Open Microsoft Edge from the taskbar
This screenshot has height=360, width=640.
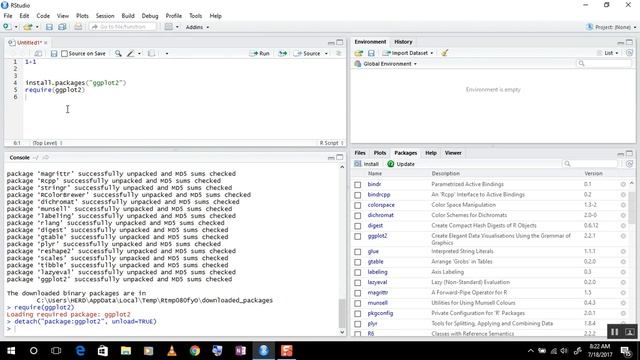point(80,351)
